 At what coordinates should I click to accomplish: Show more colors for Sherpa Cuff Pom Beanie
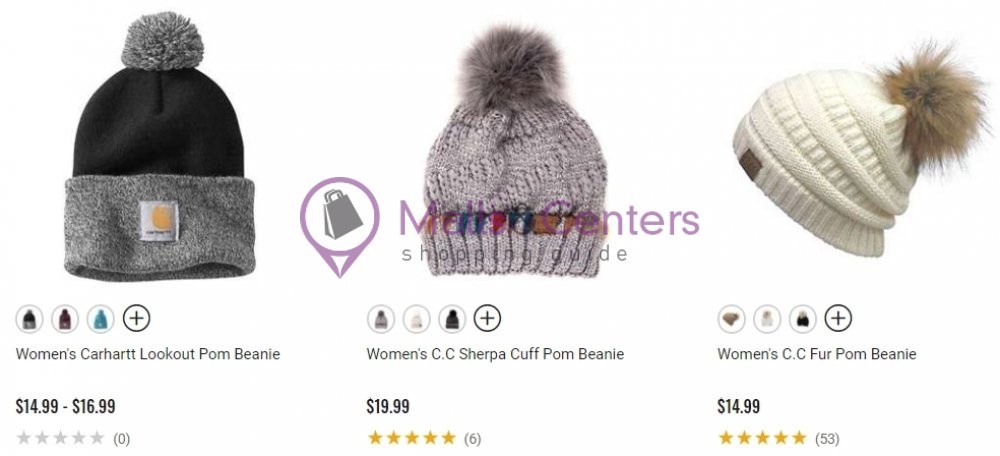488,318
